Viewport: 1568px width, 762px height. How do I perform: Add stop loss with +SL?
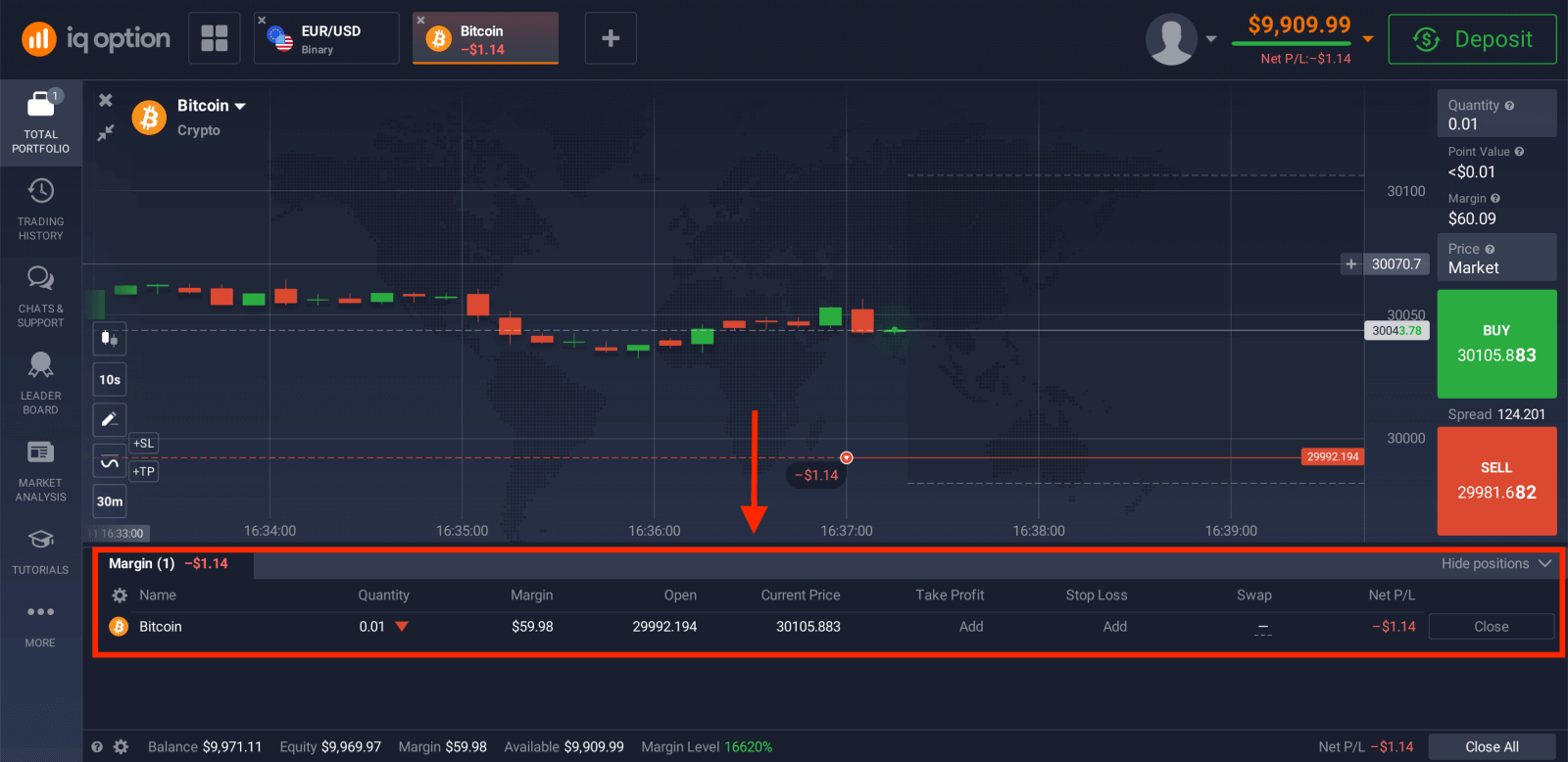point(144,444)
